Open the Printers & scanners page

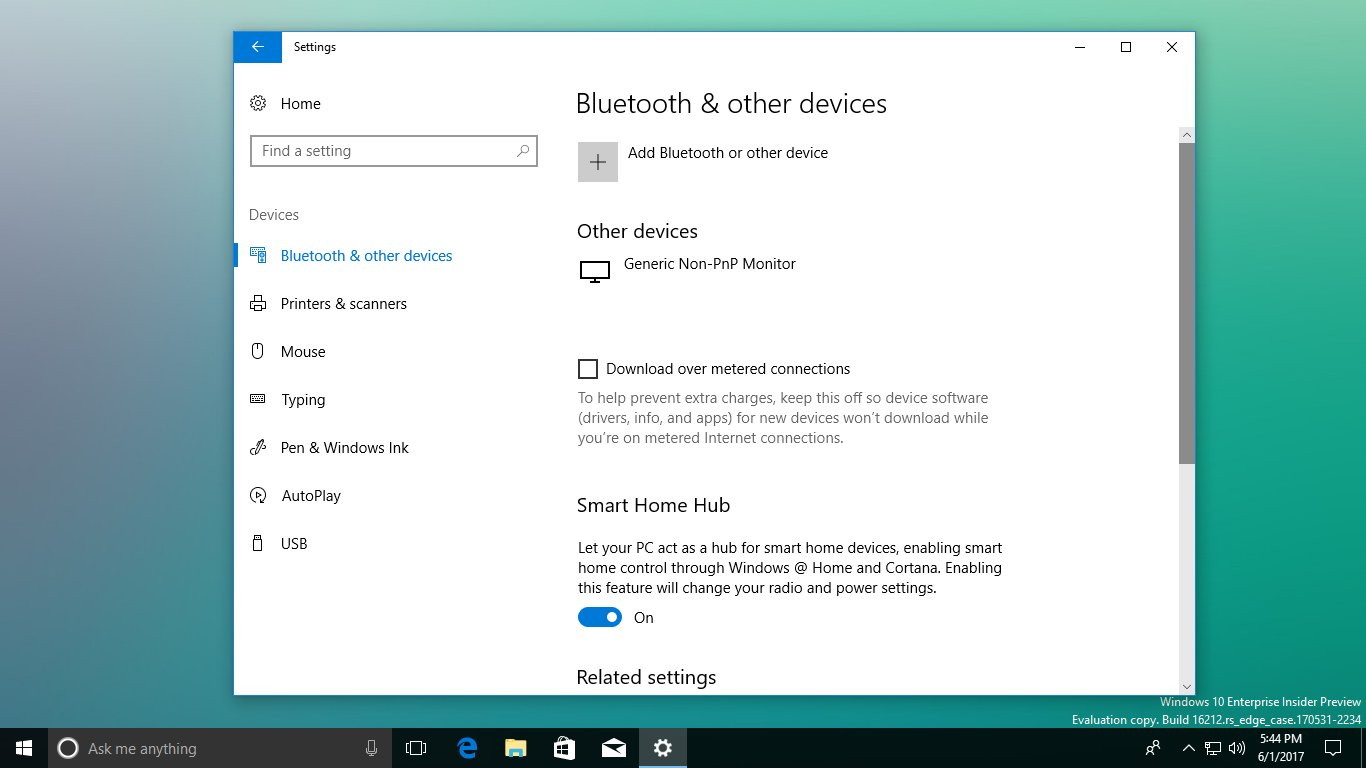(x=343, y=304)
